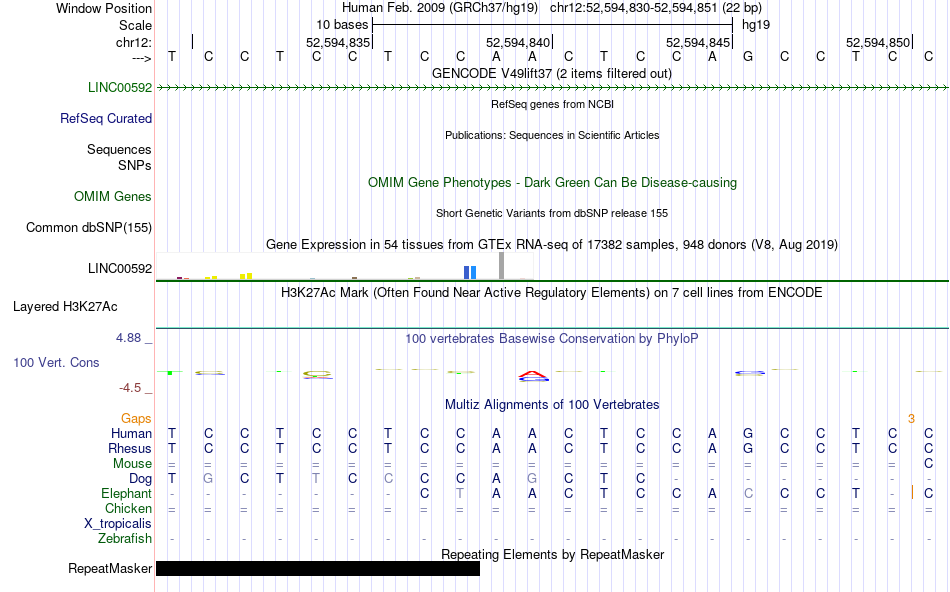Screen dimensions: 950x592
Task: Click the SNPs track label
Action: pos(135,165)
